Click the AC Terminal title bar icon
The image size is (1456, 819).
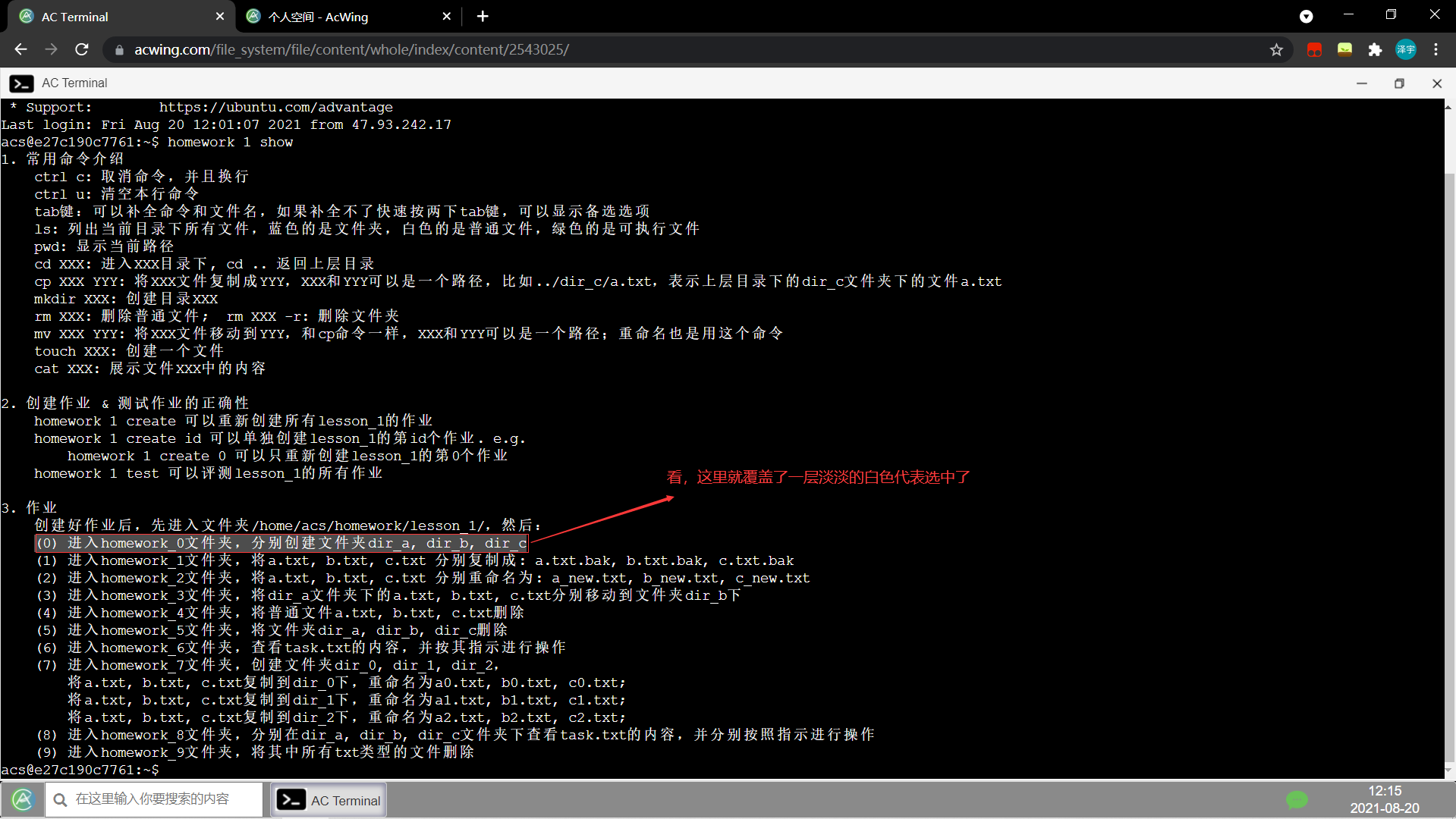pos(21,83)
